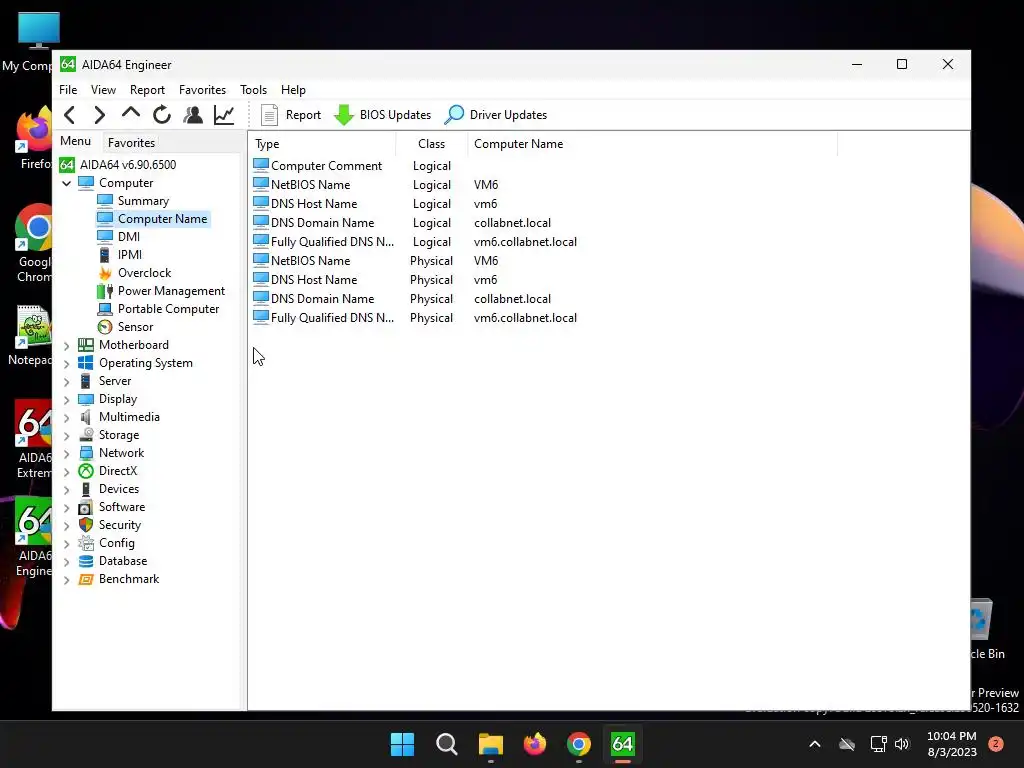
Task: Launch Firefox from the taskbar
Action: (x=535, y=744)
